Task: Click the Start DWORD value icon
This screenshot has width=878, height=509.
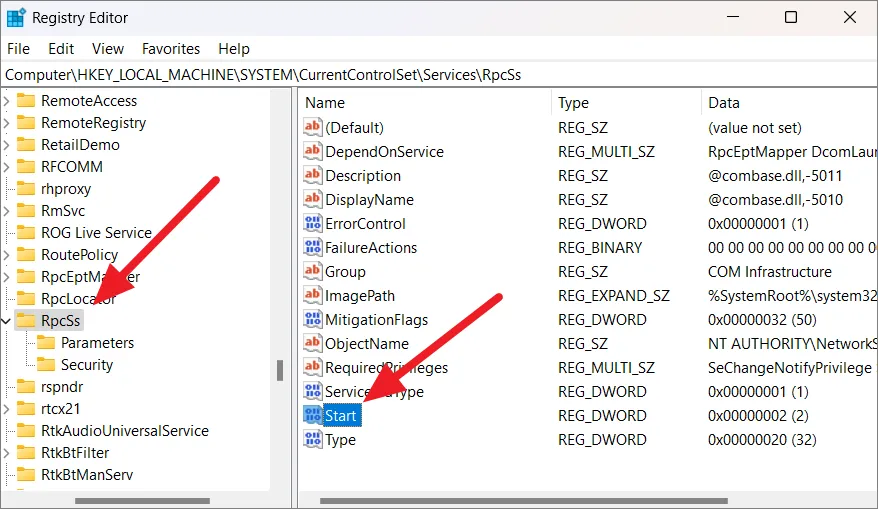Action: point(312,415)
